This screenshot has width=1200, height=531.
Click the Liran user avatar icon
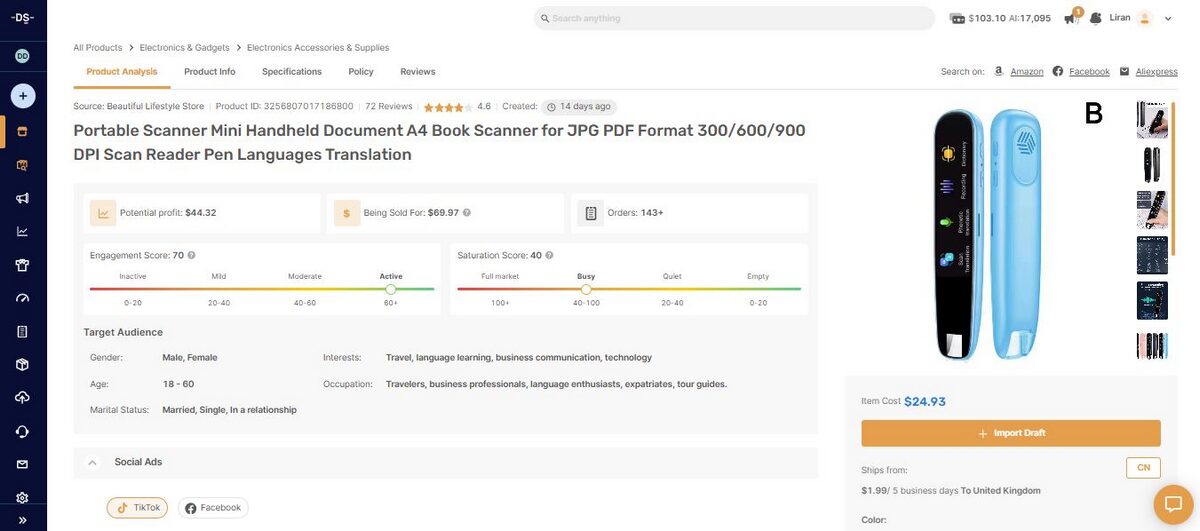click(1145, 18)
